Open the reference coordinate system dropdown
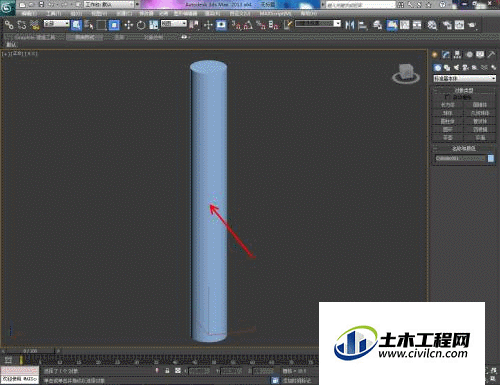The height and width of the screenshot is (385, 500). click(174, 24)
